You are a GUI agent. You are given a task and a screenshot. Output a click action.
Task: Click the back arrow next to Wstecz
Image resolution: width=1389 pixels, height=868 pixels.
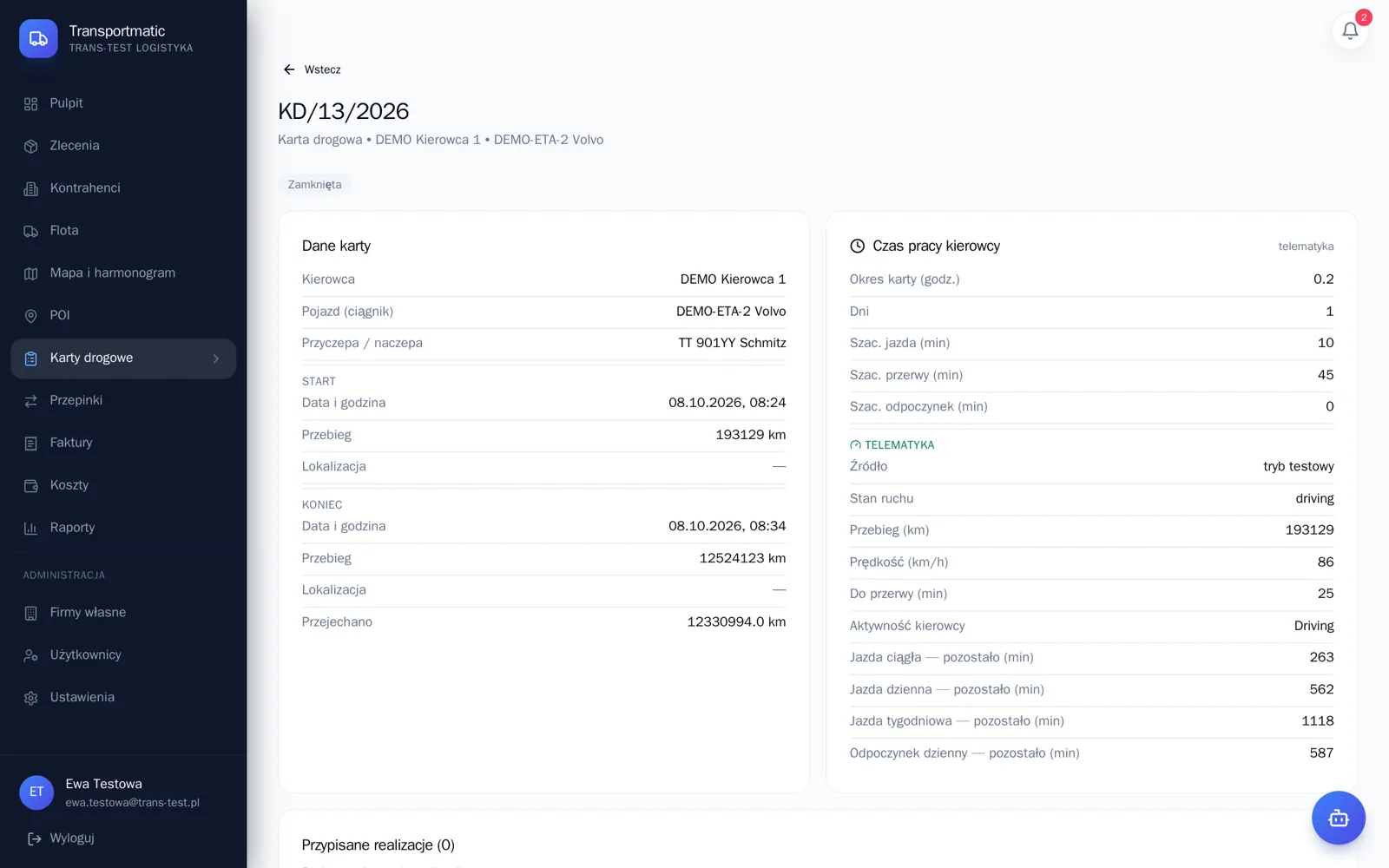point(289,69)
